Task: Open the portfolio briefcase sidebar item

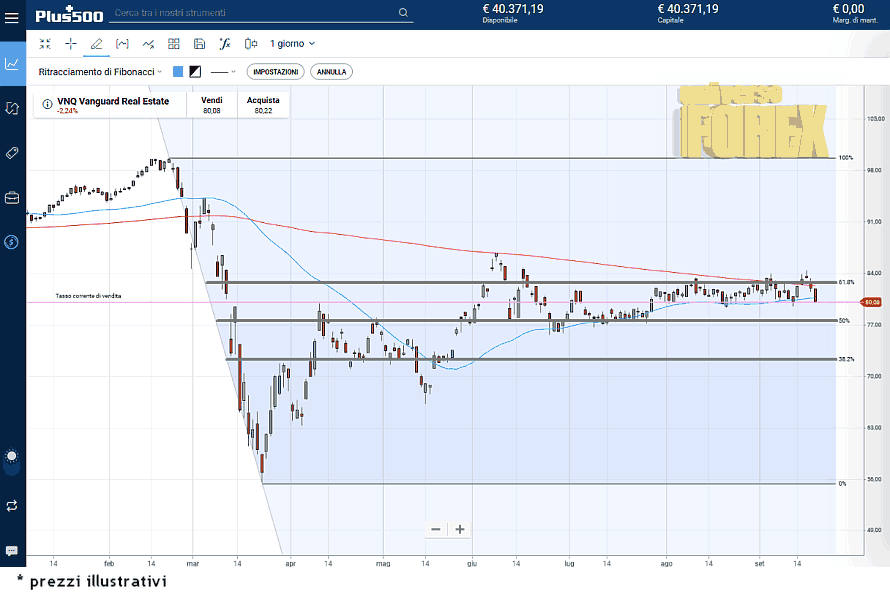Action: click(x=12, y=197)
